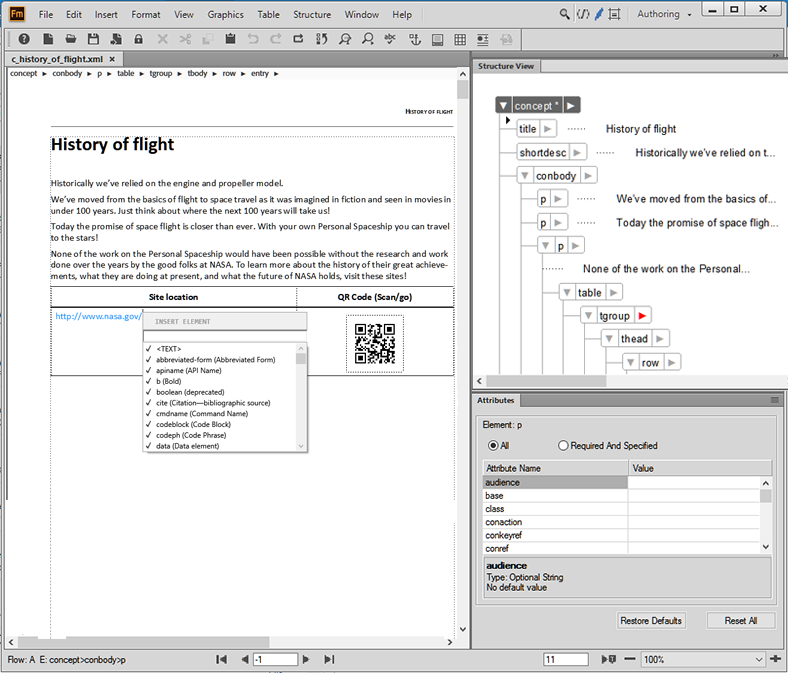Viewport: 788px width, 673px height.
Task: Click the find next magnifier icon
Action: tap(368, 39)
